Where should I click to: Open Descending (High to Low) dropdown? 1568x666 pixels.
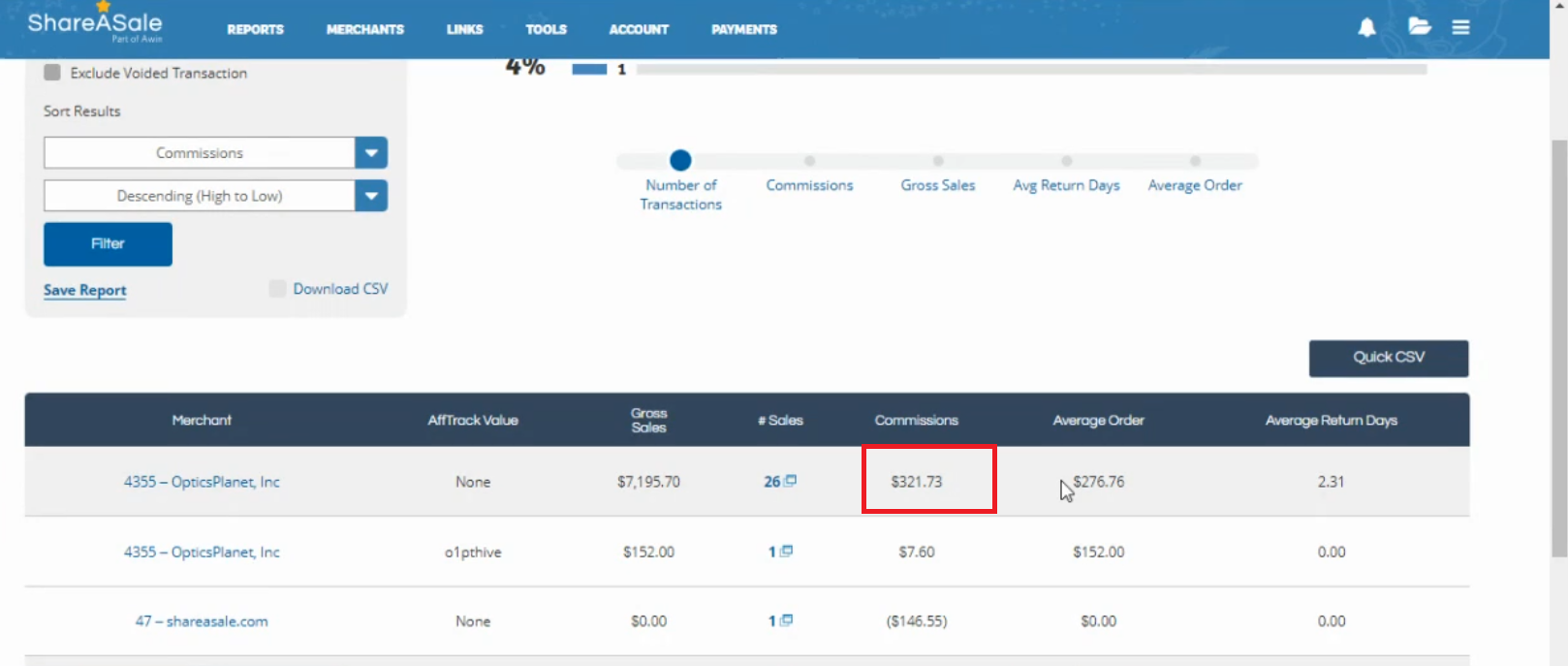pyautogui.click(x=215, y=196)
